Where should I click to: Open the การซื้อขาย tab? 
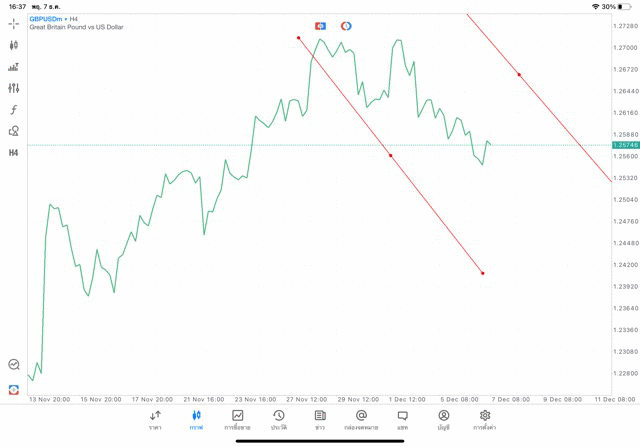237,420
